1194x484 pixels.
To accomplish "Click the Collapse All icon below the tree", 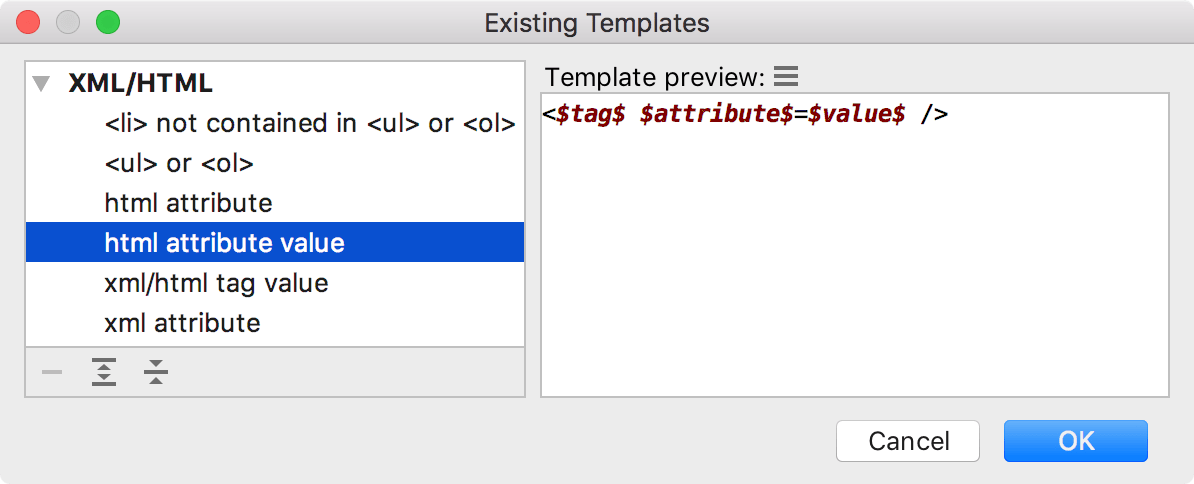I will click(155, 373).
